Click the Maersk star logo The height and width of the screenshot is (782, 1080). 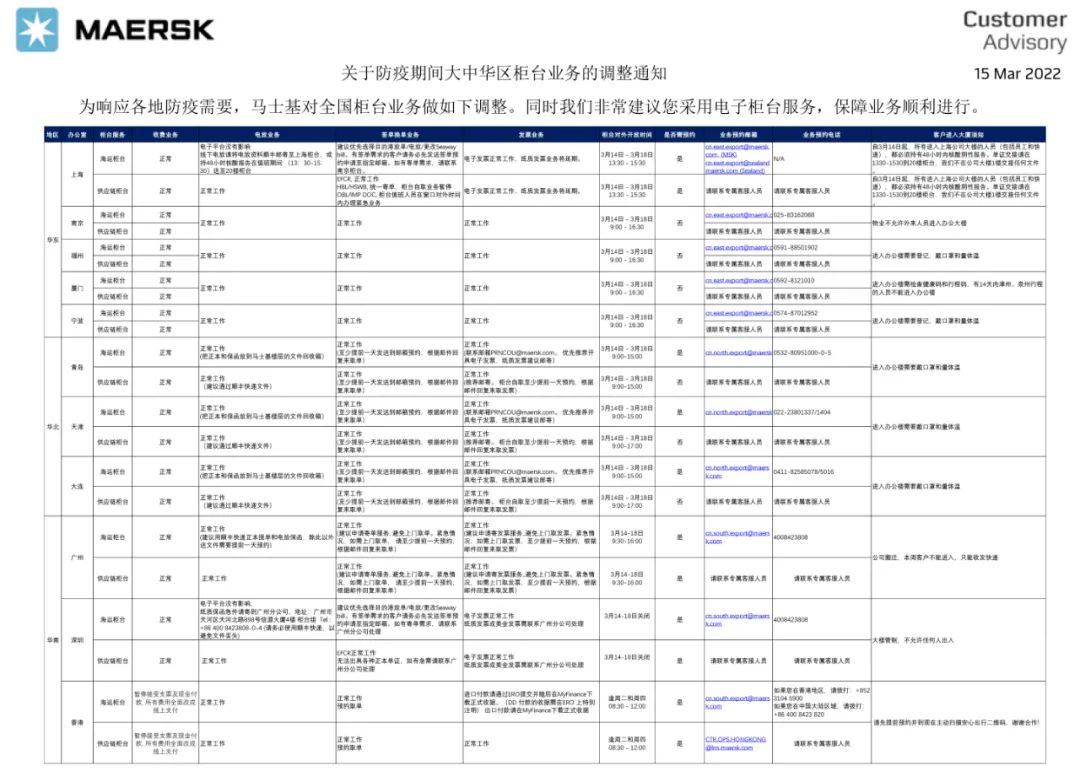[37, 30]
